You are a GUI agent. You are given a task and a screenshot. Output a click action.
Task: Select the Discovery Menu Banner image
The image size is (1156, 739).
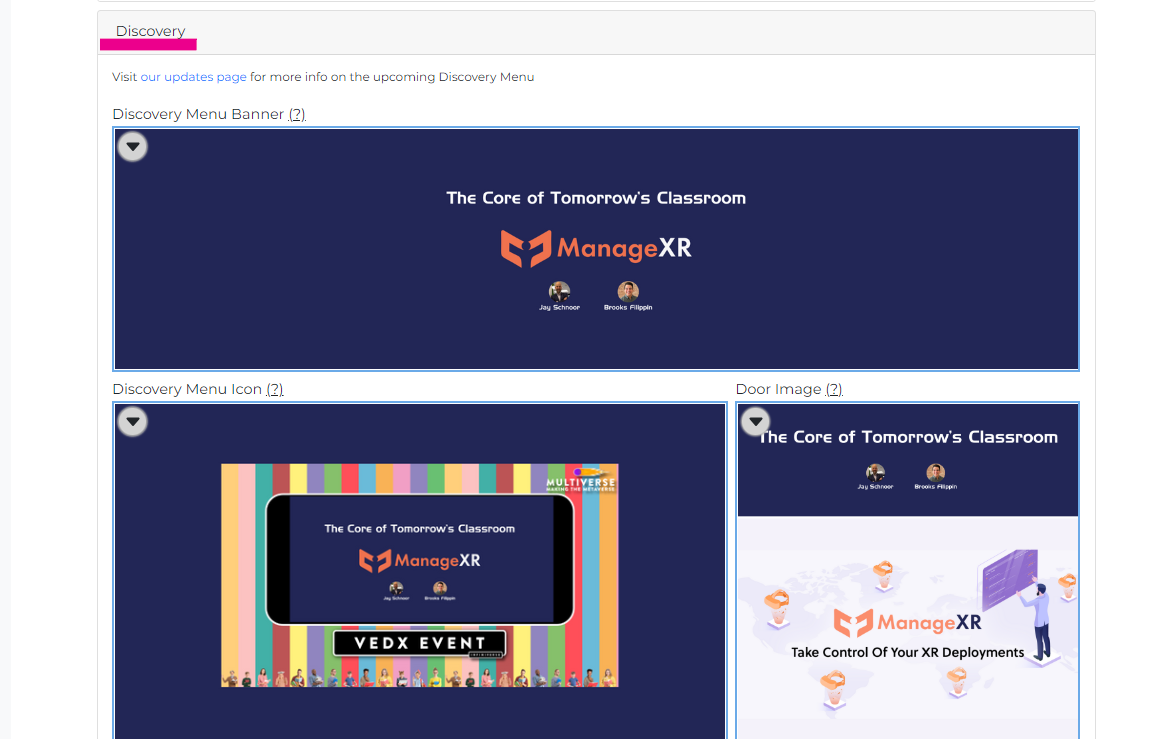596,249
